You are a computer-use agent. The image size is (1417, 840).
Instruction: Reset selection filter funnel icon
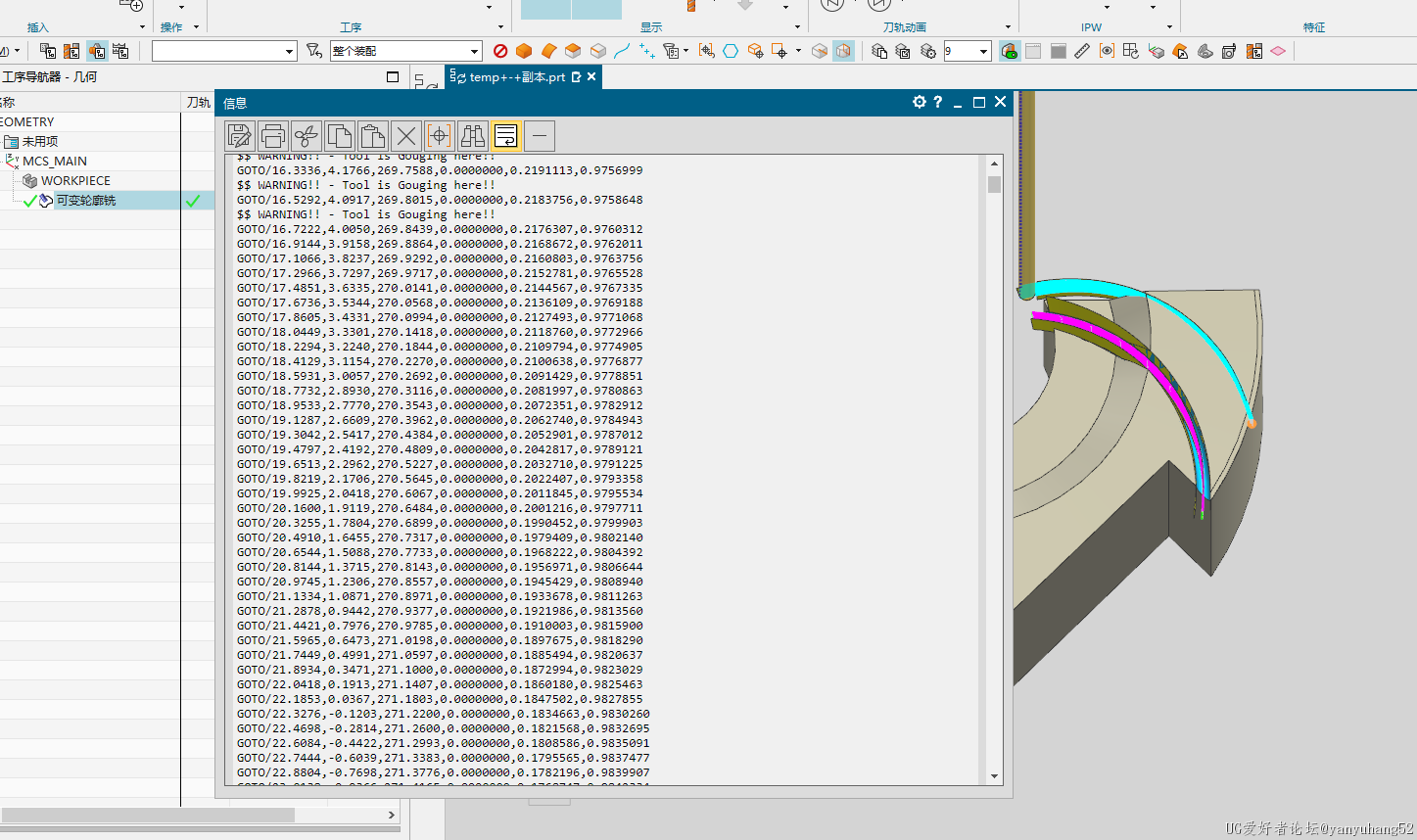coord(313,51)
